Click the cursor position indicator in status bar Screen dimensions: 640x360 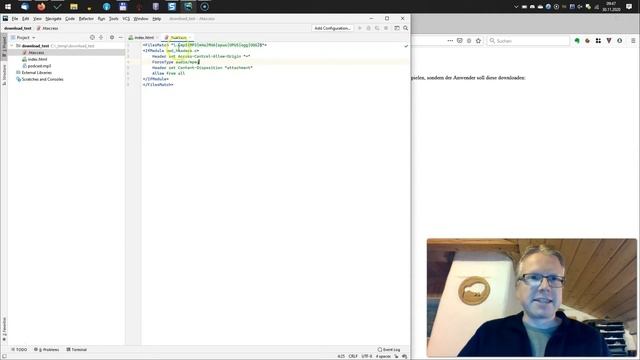click(341, 356)
